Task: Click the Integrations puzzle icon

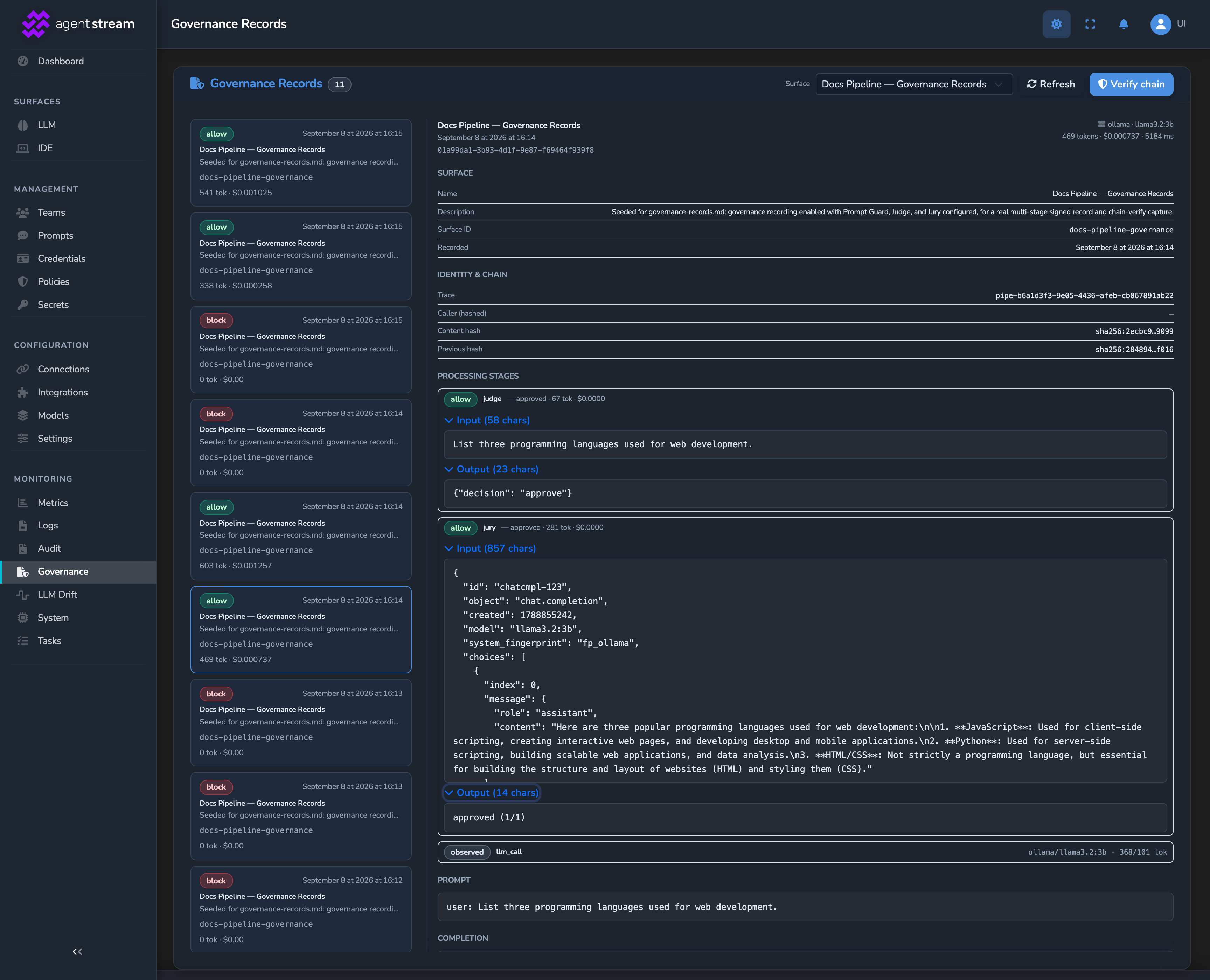Action: tap(23, 392)
